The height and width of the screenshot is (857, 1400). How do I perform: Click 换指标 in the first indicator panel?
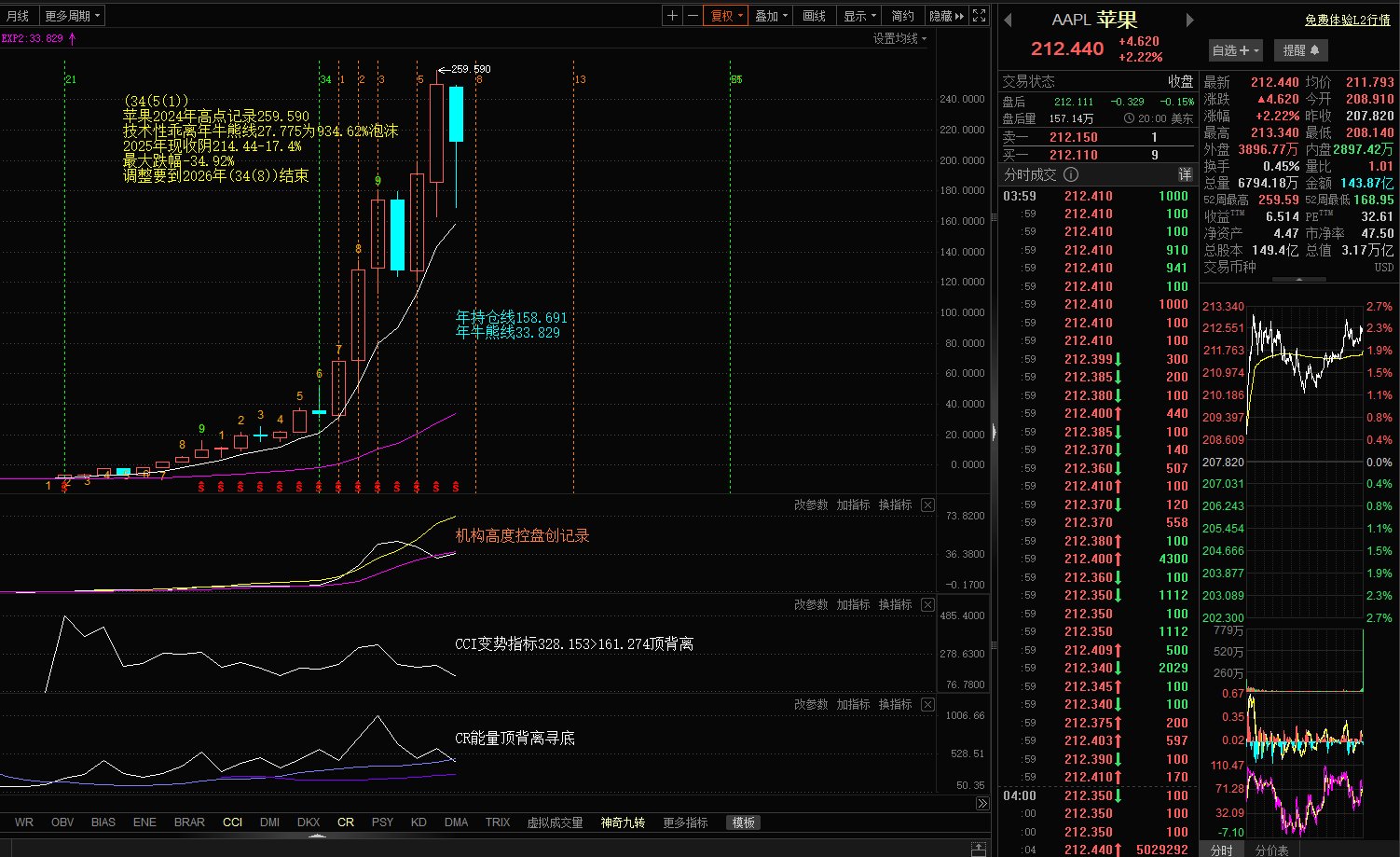(895, 505)
